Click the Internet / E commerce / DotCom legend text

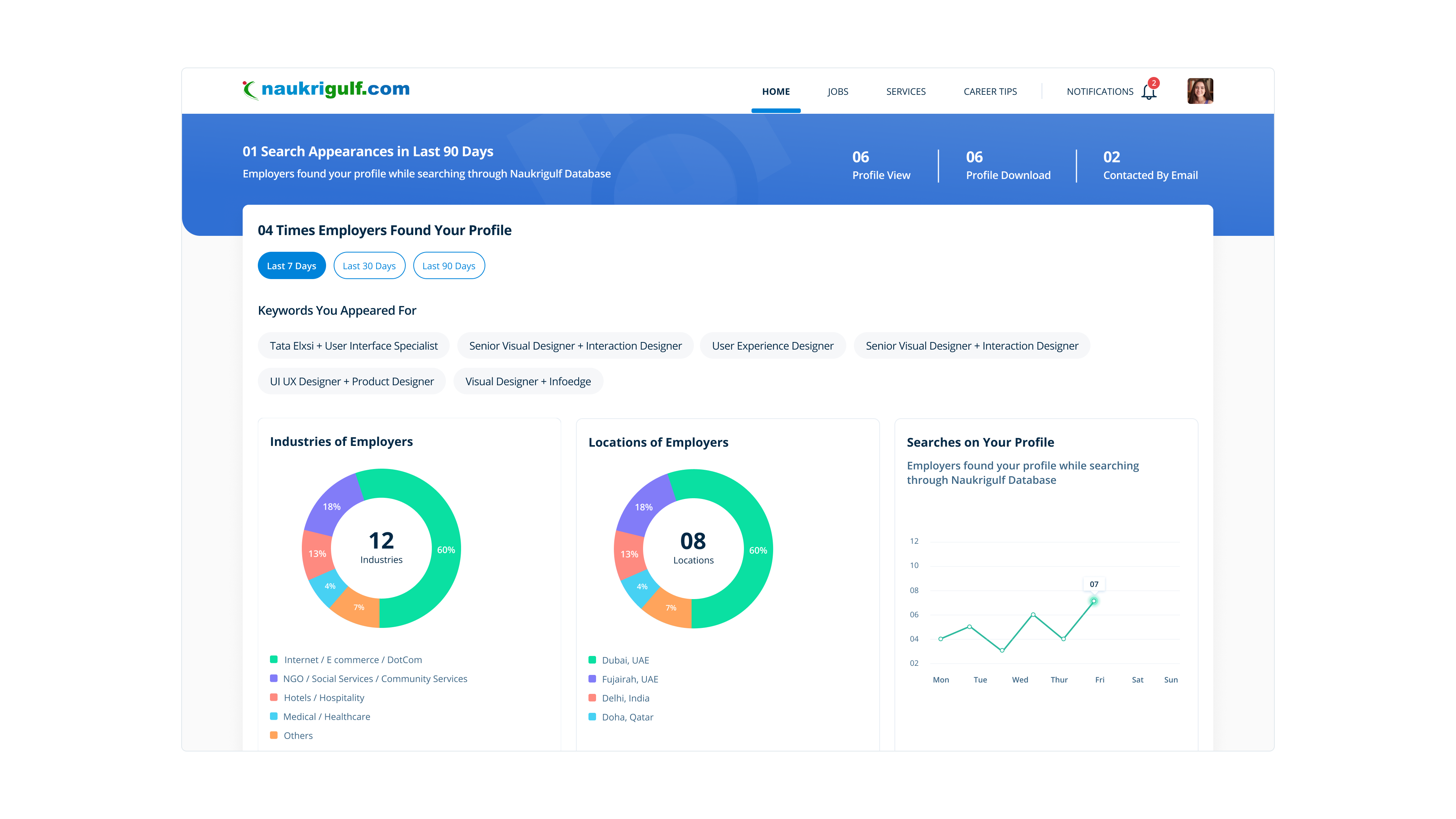(353, 660)
